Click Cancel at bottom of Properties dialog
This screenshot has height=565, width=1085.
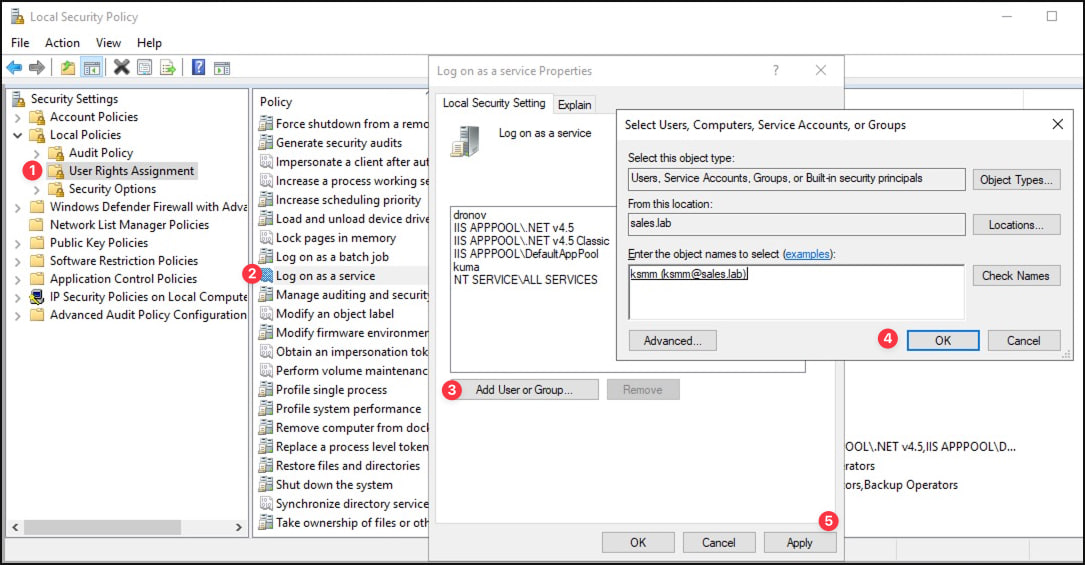pos(718,543)
